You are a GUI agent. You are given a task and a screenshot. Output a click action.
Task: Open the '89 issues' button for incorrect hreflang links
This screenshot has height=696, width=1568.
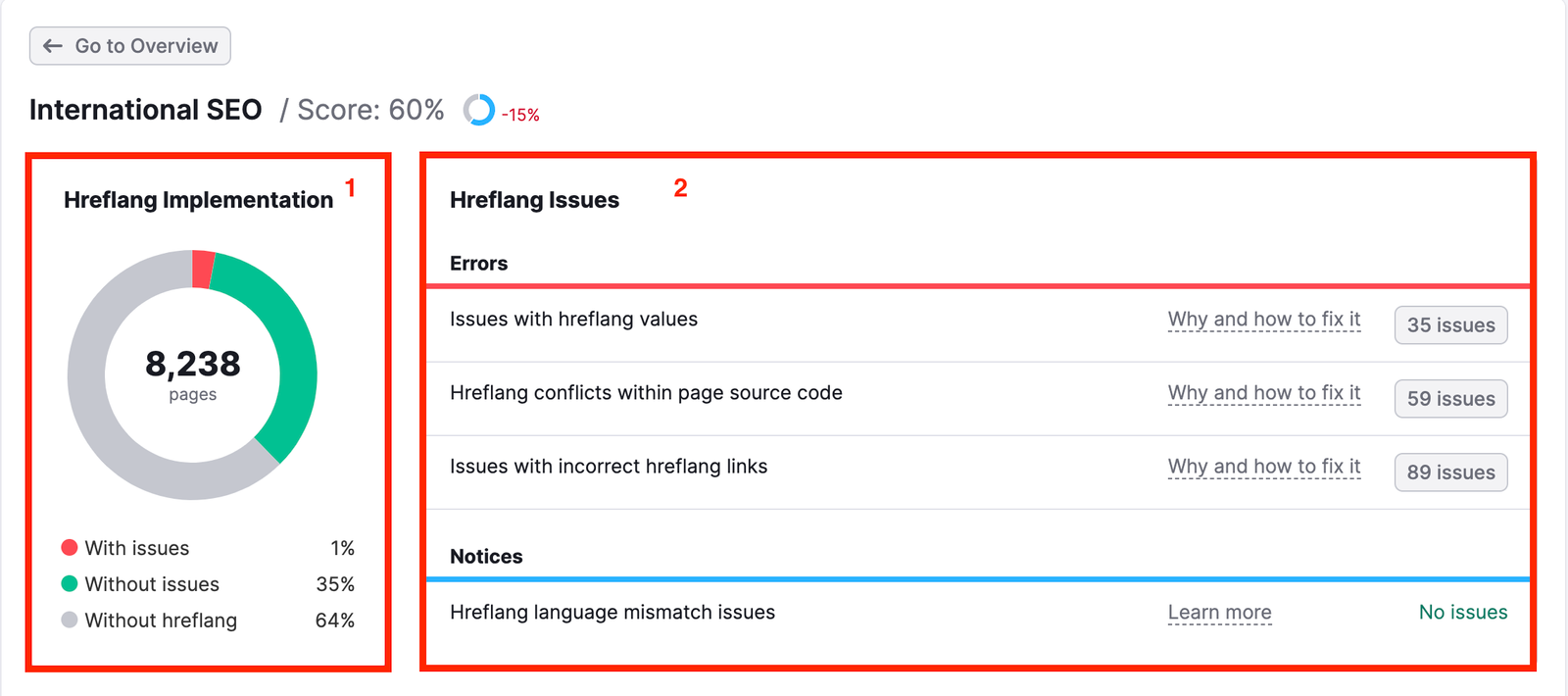click(x=1450, y=472)
